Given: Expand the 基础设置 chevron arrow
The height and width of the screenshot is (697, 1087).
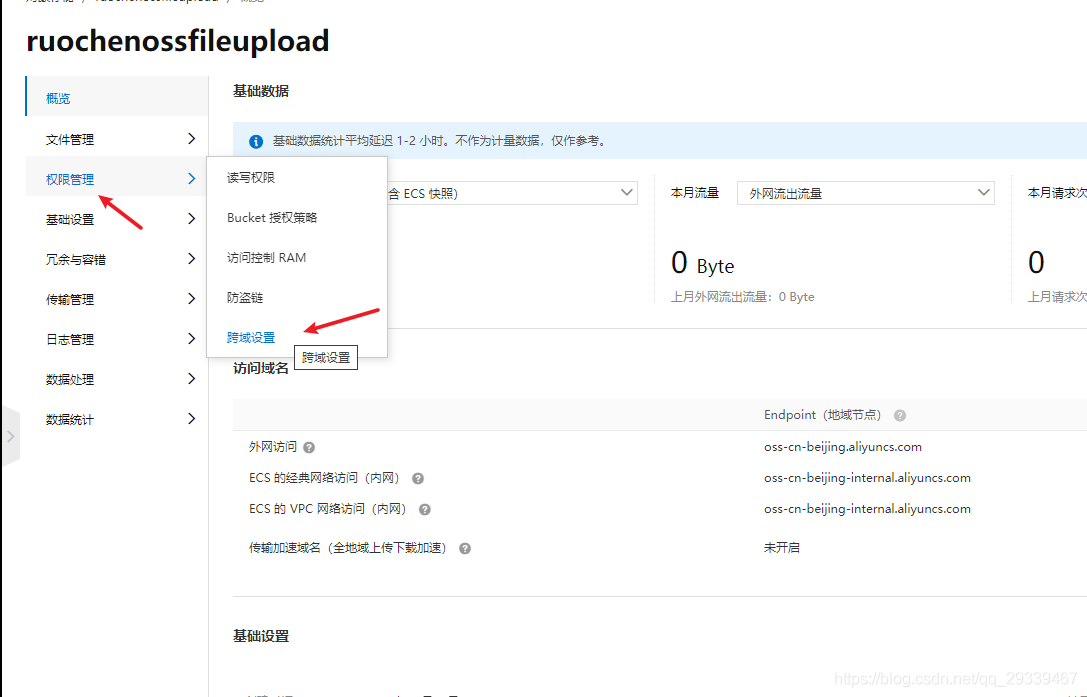Looking at the screenshot, I should 191,219.
